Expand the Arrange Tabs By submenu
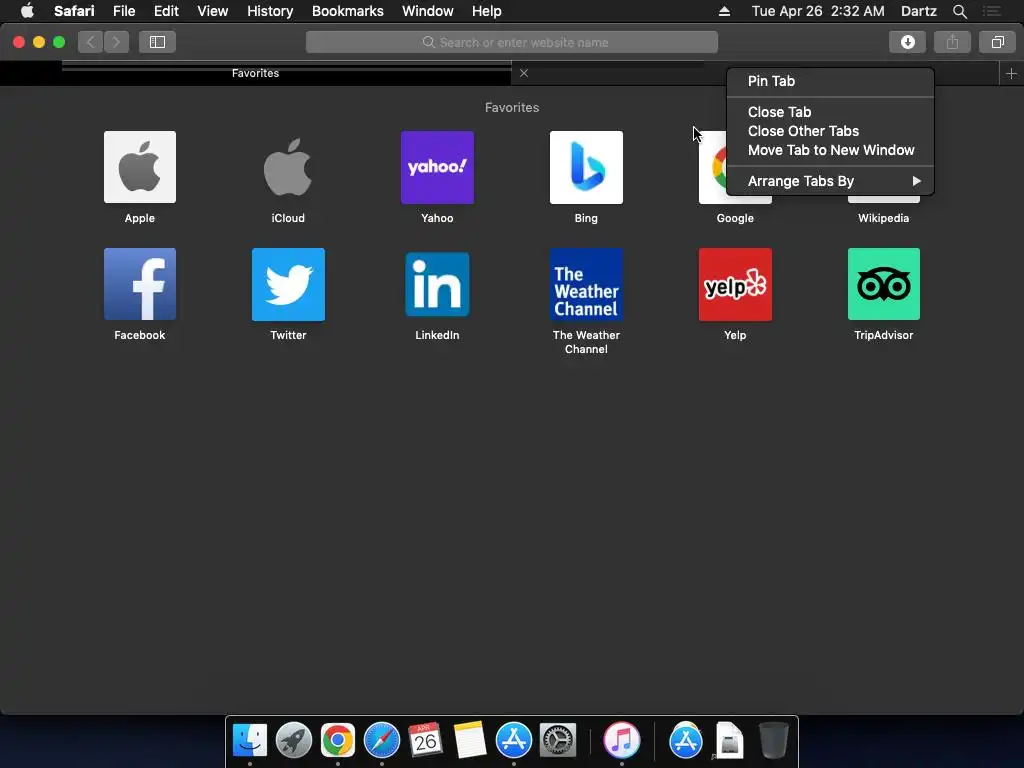The image size is (1024, 768). [x=830, y=181]
